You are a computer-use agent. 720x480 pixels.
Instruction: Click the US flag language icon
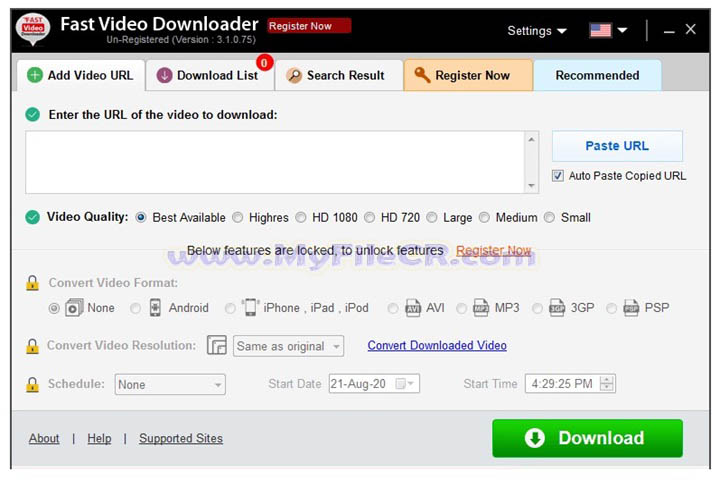600,30
